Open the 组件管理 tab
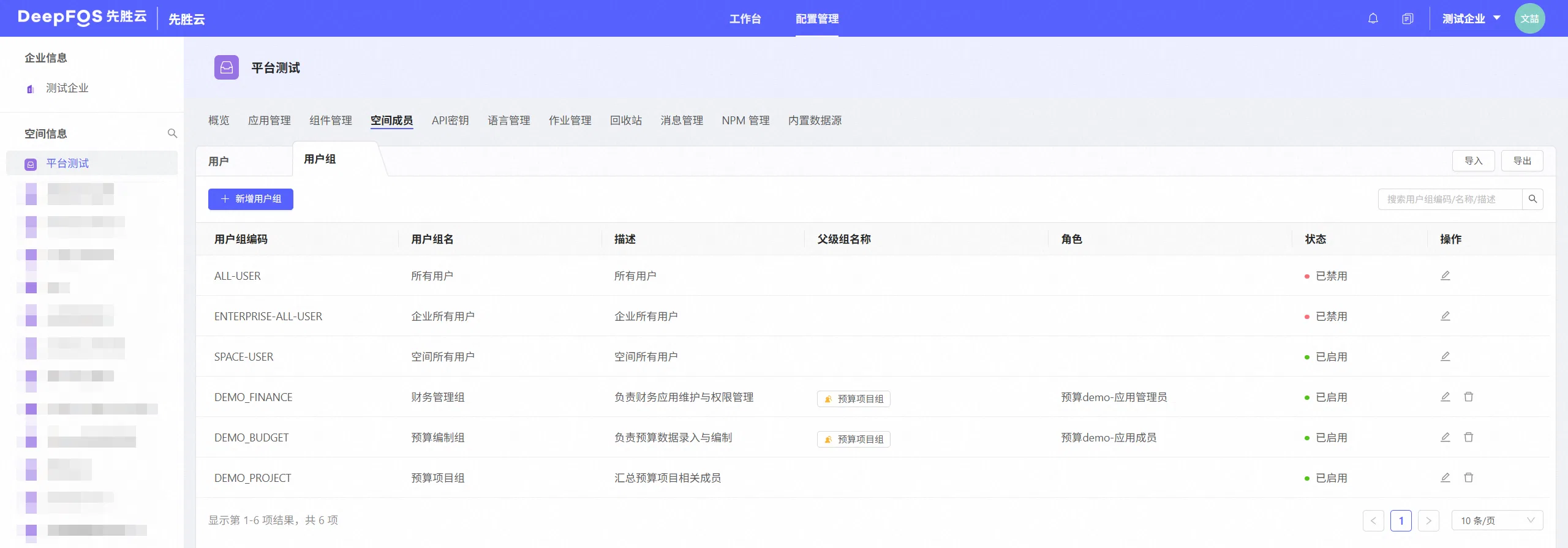This screenshot has width=1568, height=548. 331,121
